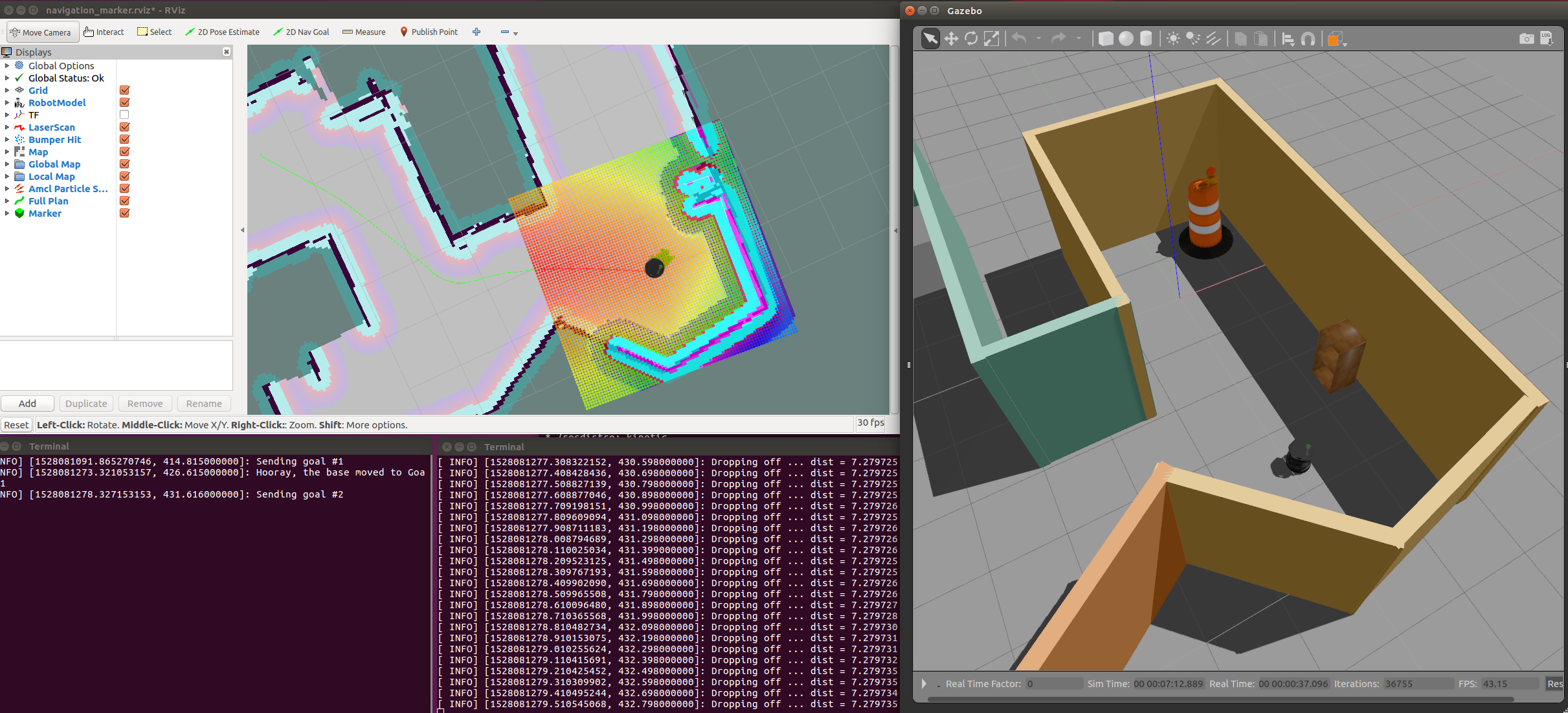Click the Select tool in RViz

click(155, 32)
